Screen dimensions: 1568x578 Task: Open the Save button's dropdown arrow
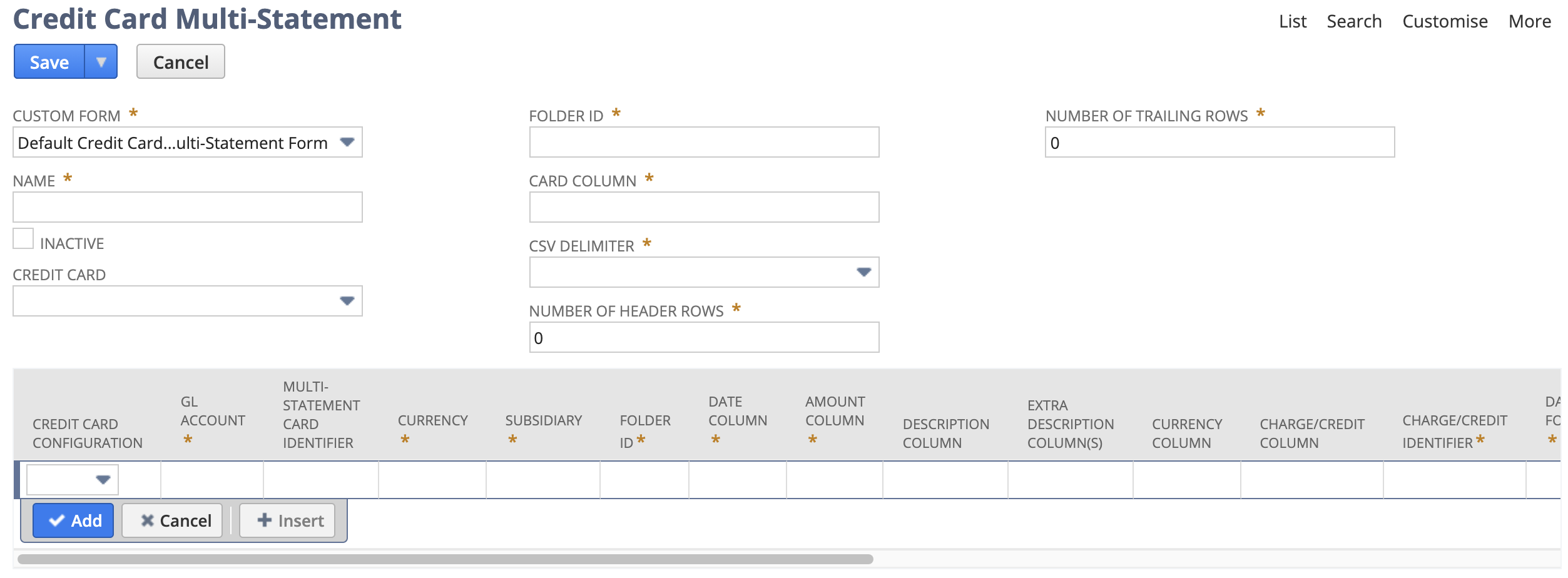pos(101,61)
